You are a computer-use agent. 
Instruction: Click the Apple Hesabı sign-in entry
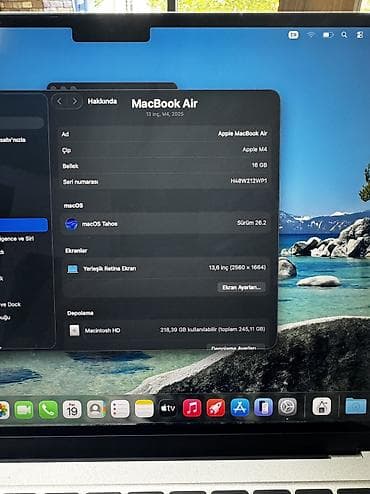click(x=13, y=139)
